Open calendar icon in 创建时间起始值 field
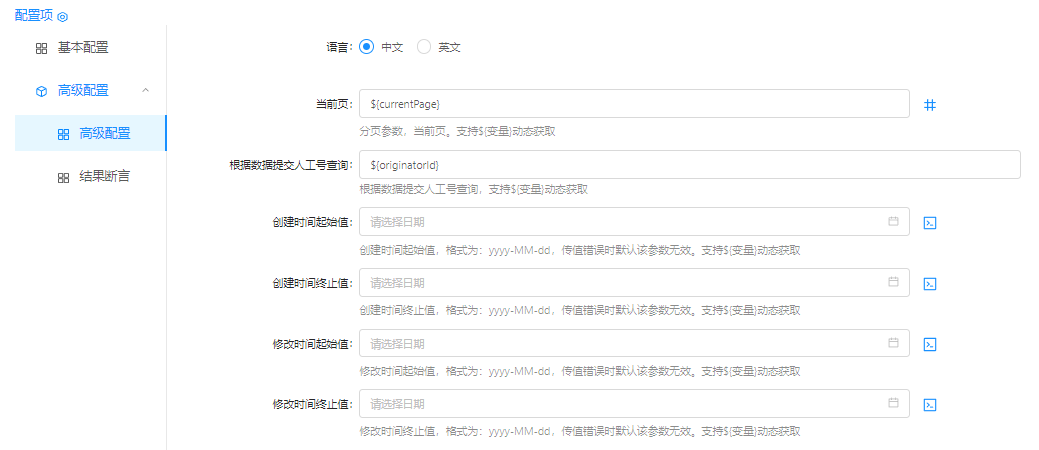 point(893,222)
